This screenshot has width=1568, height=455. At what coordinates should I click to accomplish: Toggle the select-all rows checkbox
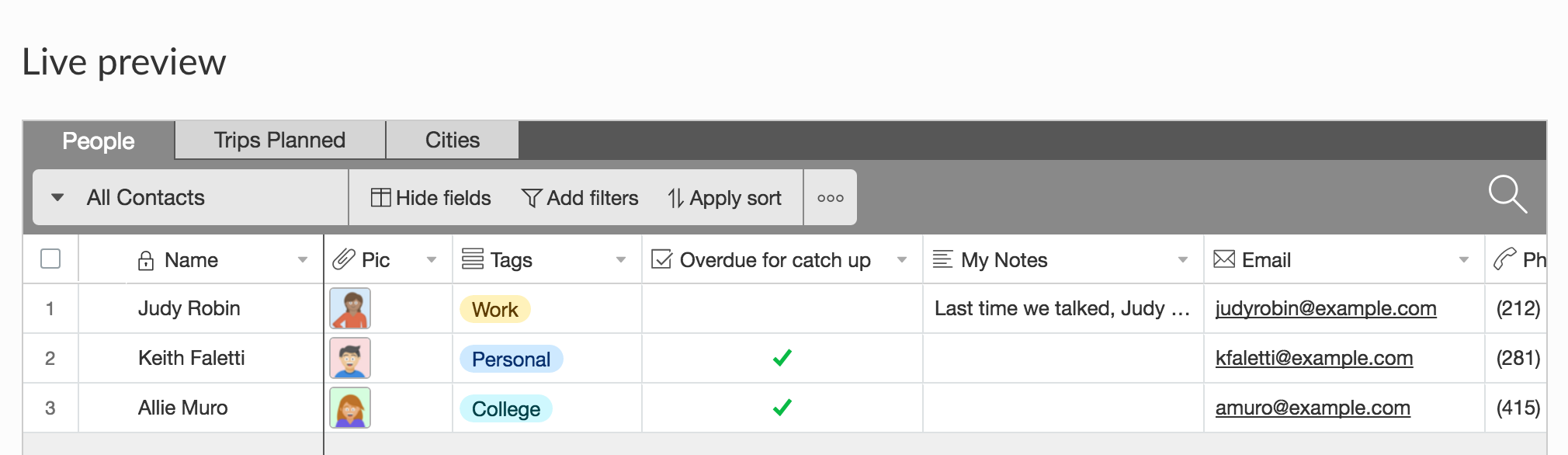pos(50,259)
